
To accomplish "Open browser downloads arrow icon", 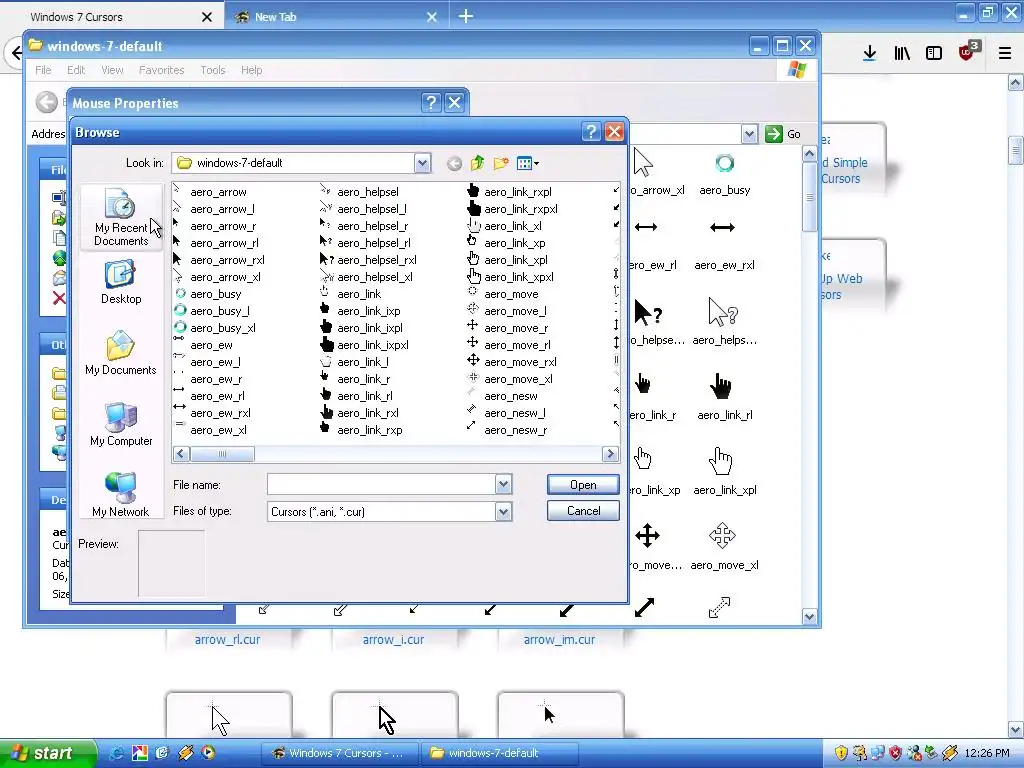I will click(869, 54).
